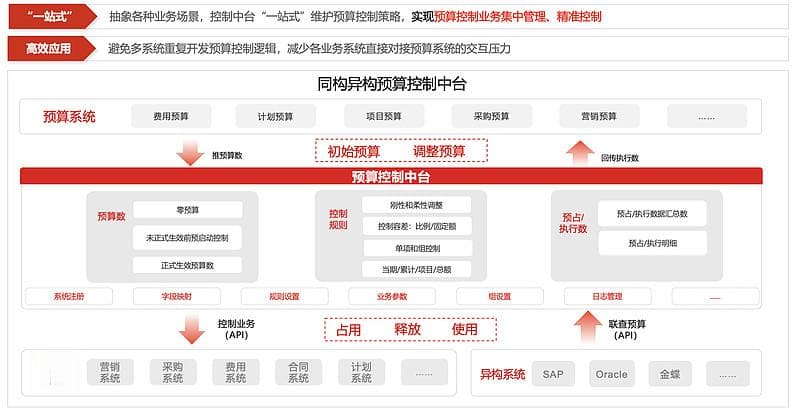
Task: Select the SAP box
Action: (x=553, y=374)
